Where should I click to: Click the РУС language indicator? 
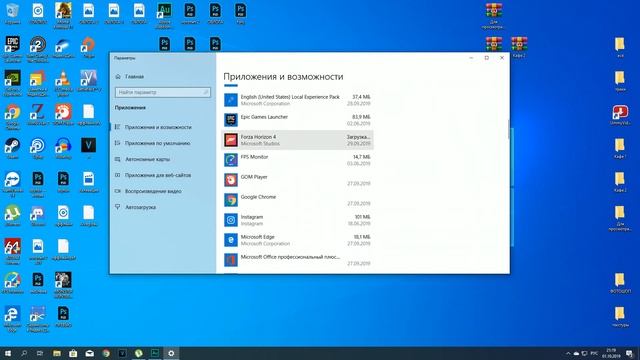(594, 353)
